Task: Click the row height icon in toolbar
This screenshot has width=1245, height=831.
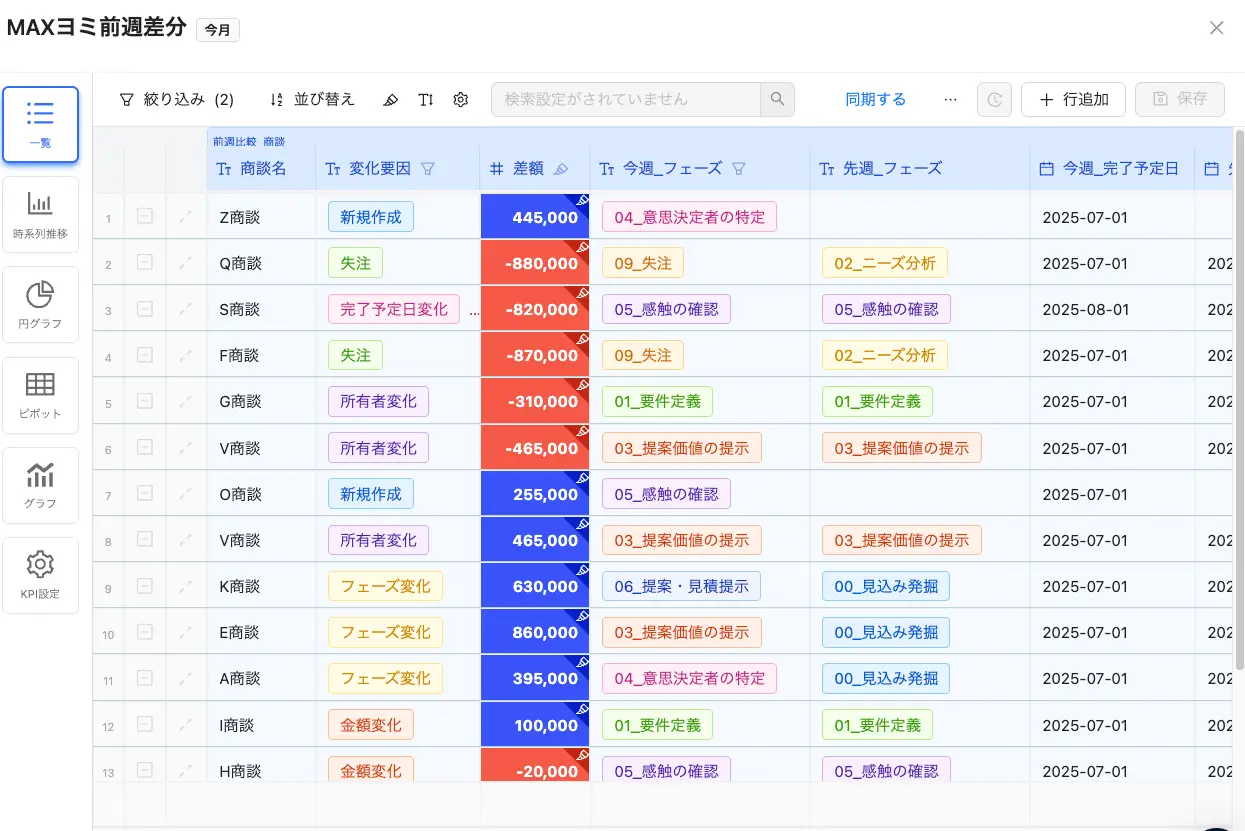Action: (426, 100)
